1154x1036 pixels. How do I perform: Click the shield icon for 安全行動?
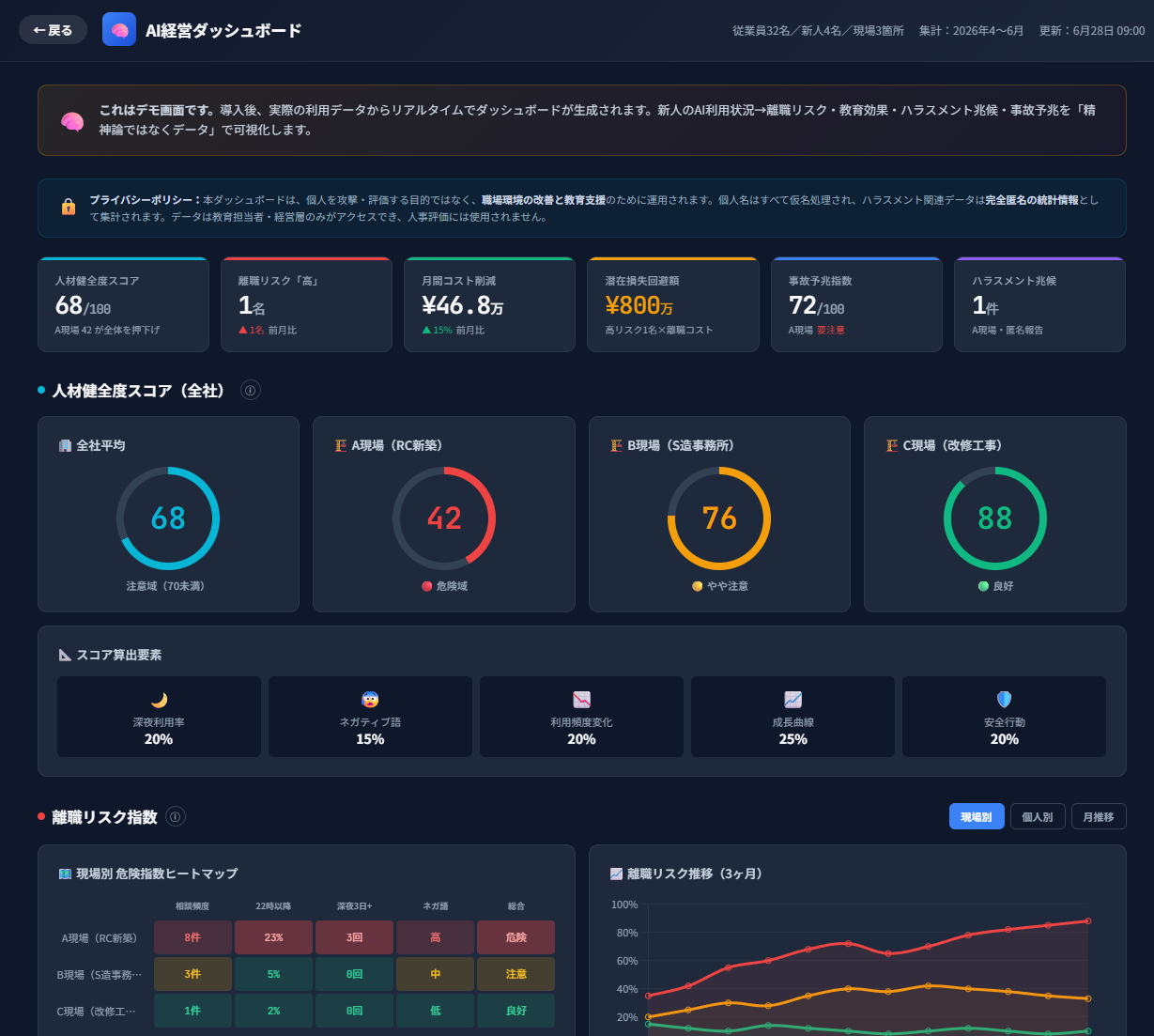[1005, 700]
